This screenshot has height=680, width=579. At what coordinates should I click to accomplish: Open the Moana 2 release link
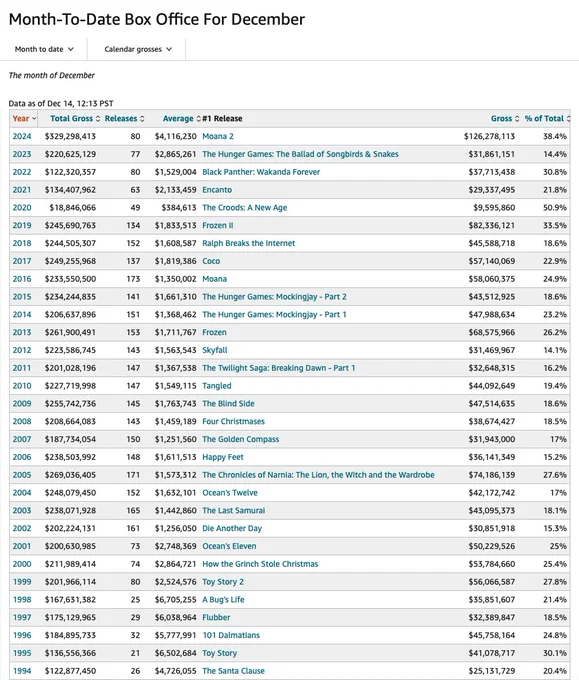[218, 136]
